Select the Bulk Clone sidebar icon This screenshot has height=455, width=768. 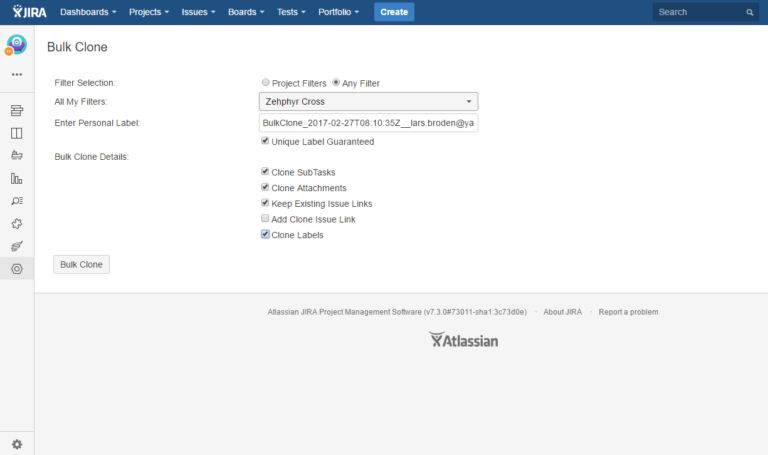pos(17,269)
